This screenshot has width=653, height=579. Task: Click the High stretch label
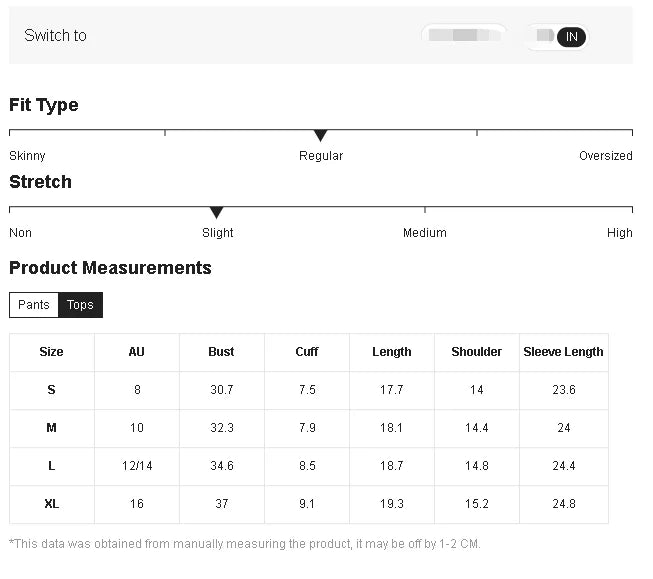click(x=619, y=233)
